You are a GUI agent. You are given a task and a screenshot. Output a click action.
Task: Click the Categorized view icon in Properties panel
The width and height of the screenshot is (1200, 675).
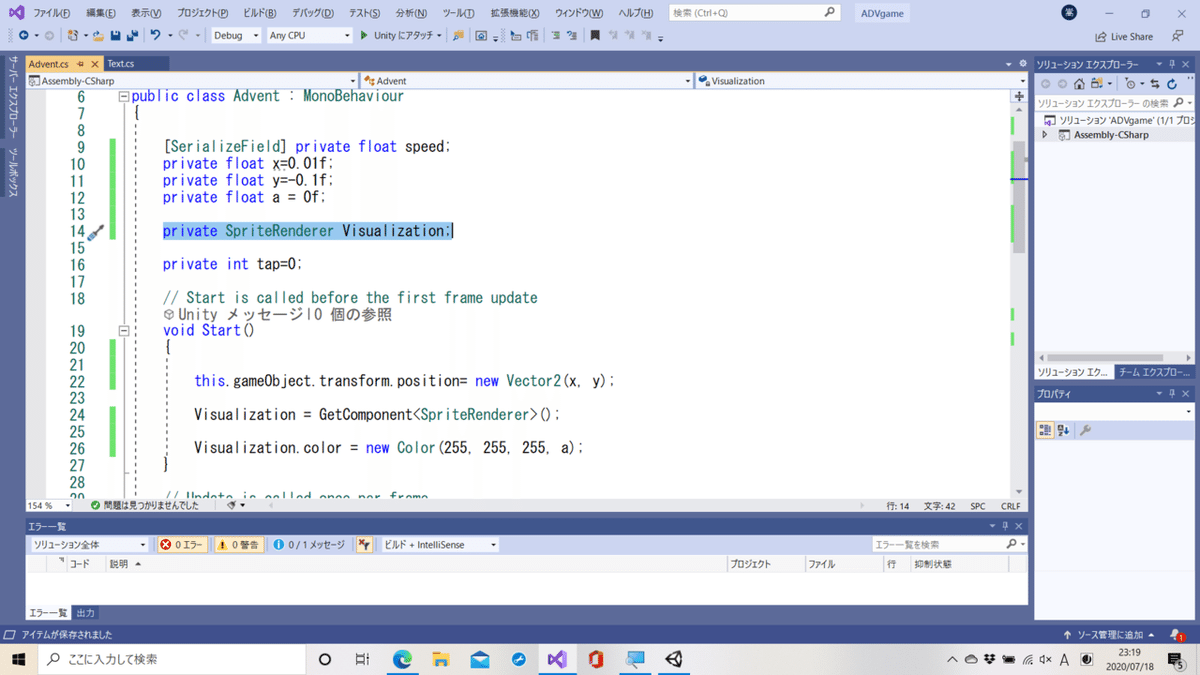pyautogui.click(x=1045, y=430)
